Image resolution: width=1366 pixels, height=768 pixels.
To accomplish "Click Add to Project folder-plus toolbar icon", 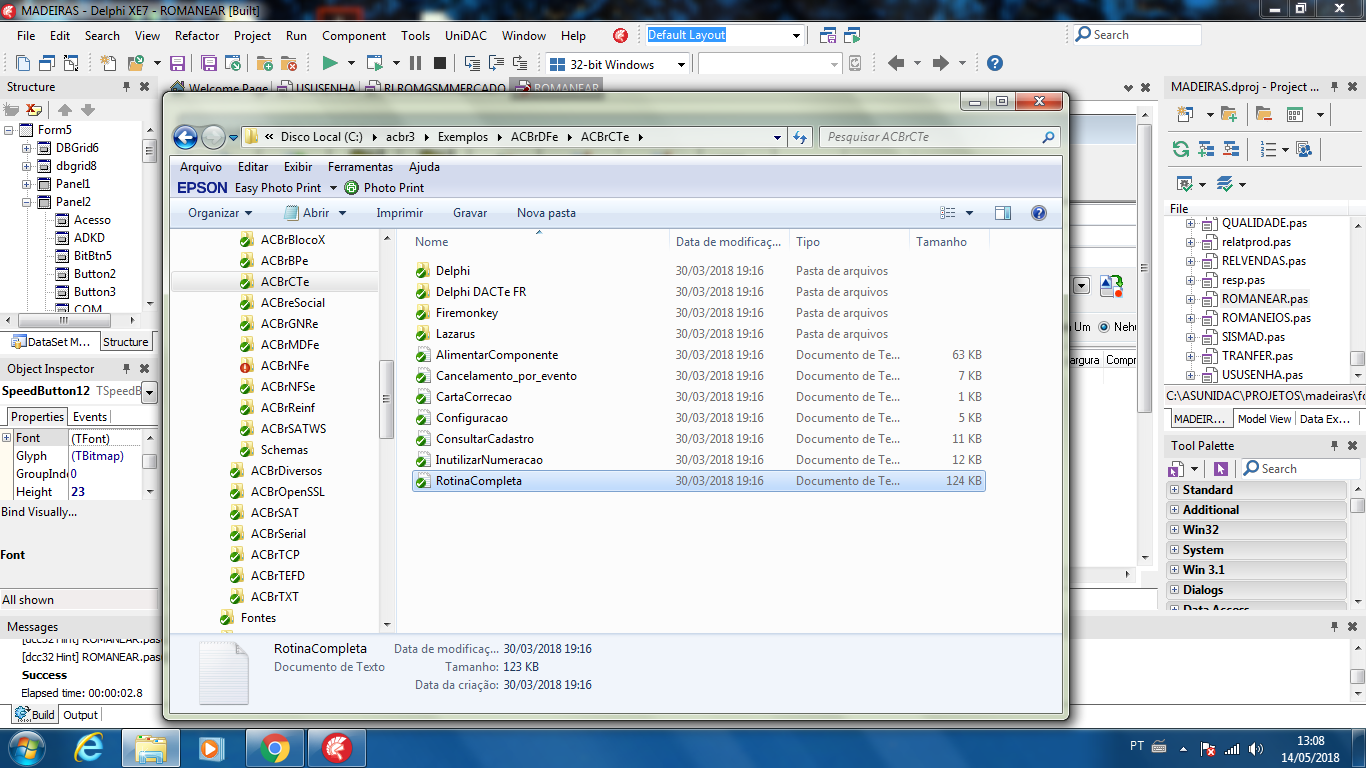I will click(x=264, y=63).
